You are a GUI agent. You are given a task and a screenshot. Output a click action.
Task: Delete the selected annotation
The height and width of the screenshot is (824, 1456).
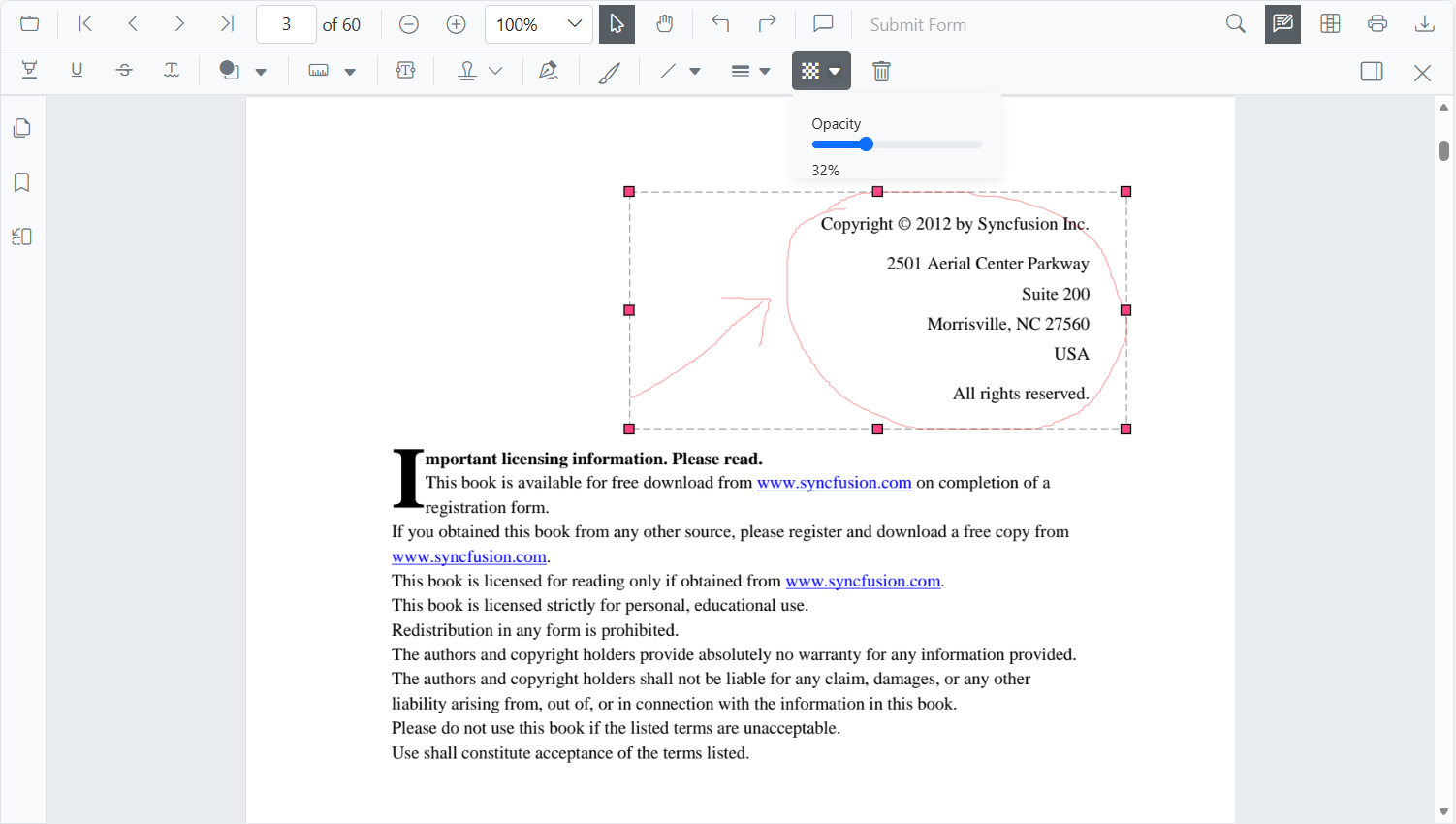881,71
